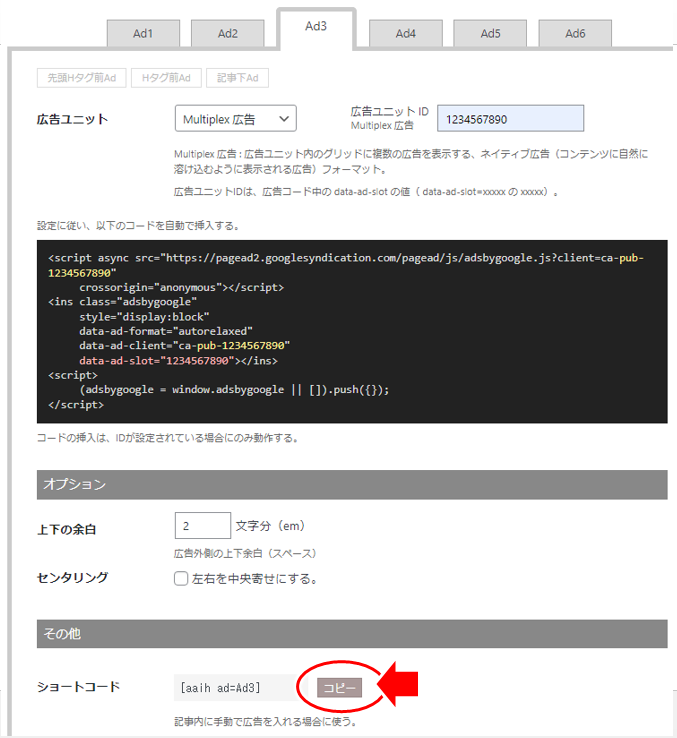677x738 pixels.
Task: Switch to the Ad6 tab
Action: click(575, 33)
